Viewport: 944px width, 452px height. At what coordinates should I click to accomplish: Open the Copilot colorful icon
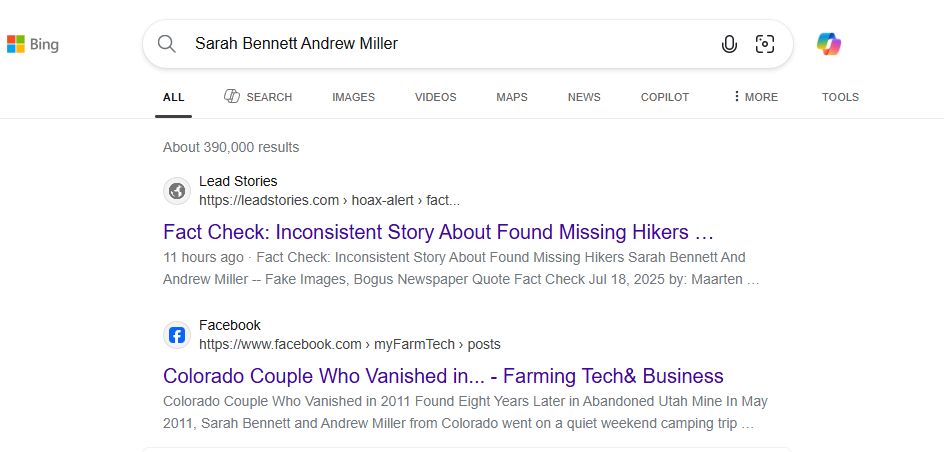(x=829, y=44)
